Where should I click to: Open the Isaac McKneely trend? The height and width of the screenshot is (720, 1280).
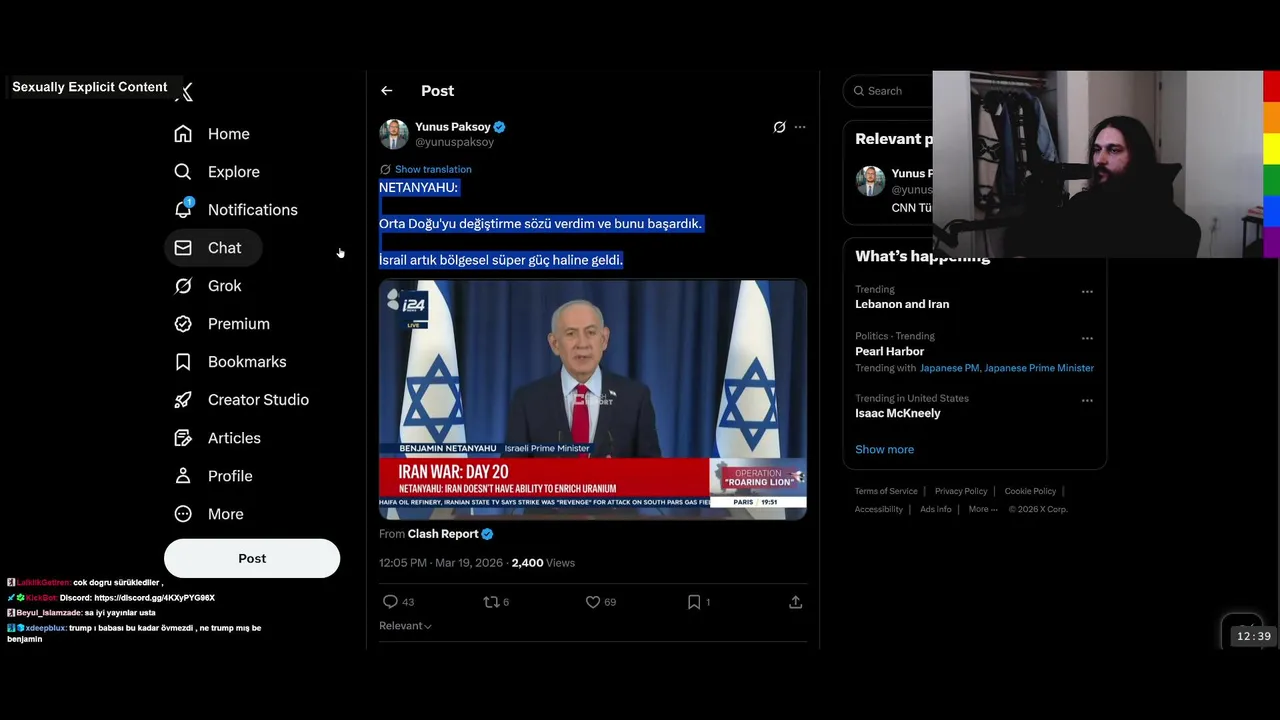pos(897,413)
